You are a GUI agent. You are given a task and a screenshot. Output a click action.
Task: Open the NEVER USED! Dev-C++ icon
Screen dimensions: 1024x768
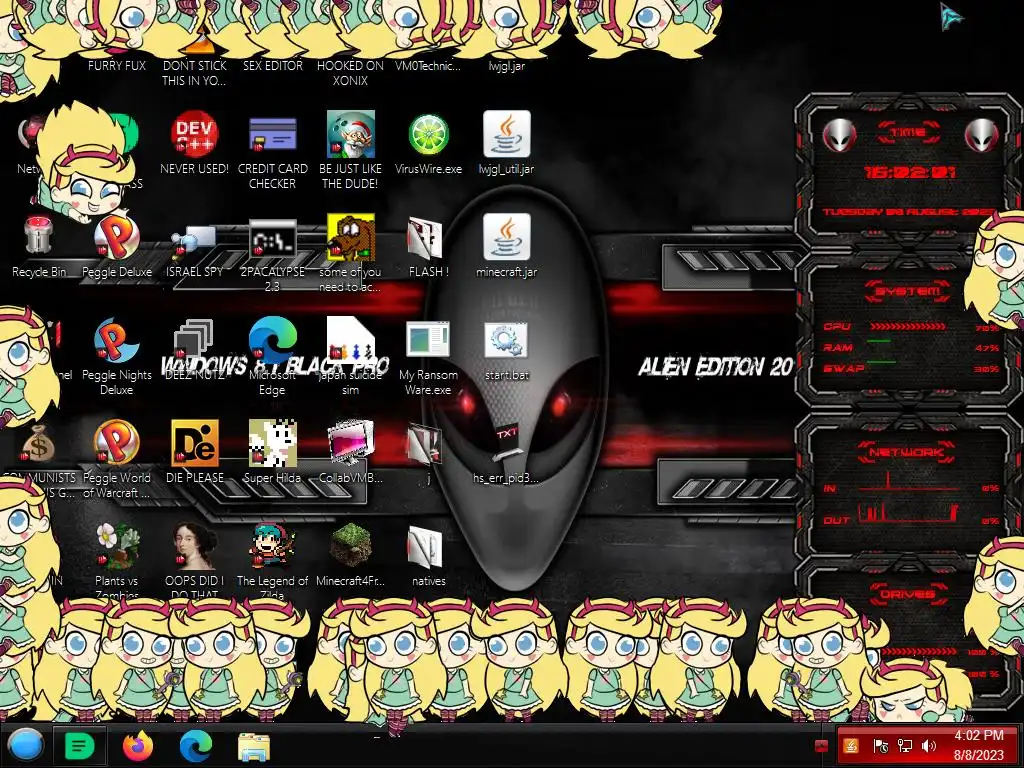(195, 135)
